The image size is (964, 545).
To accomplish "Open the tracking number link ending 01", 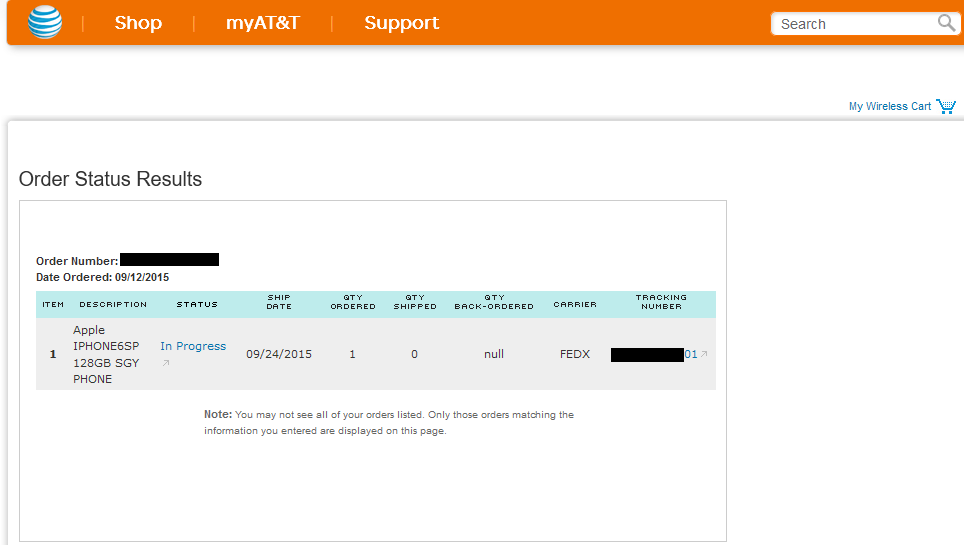I will click(x=691, y=354).
